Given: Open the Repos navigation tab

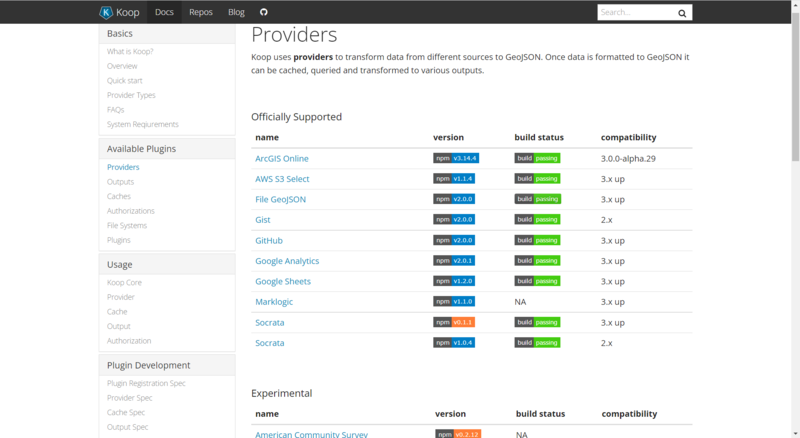Looking at the screenshot, I should click(x=201, y=12).
